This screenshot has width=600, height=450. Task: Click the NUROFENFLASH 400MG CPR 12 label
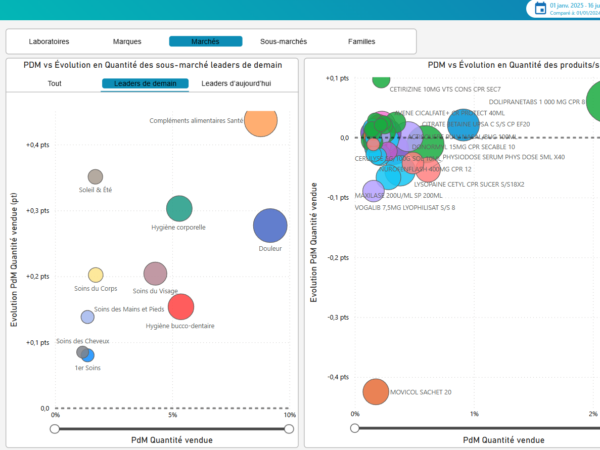pyautogui.click(x=425, y=169)
